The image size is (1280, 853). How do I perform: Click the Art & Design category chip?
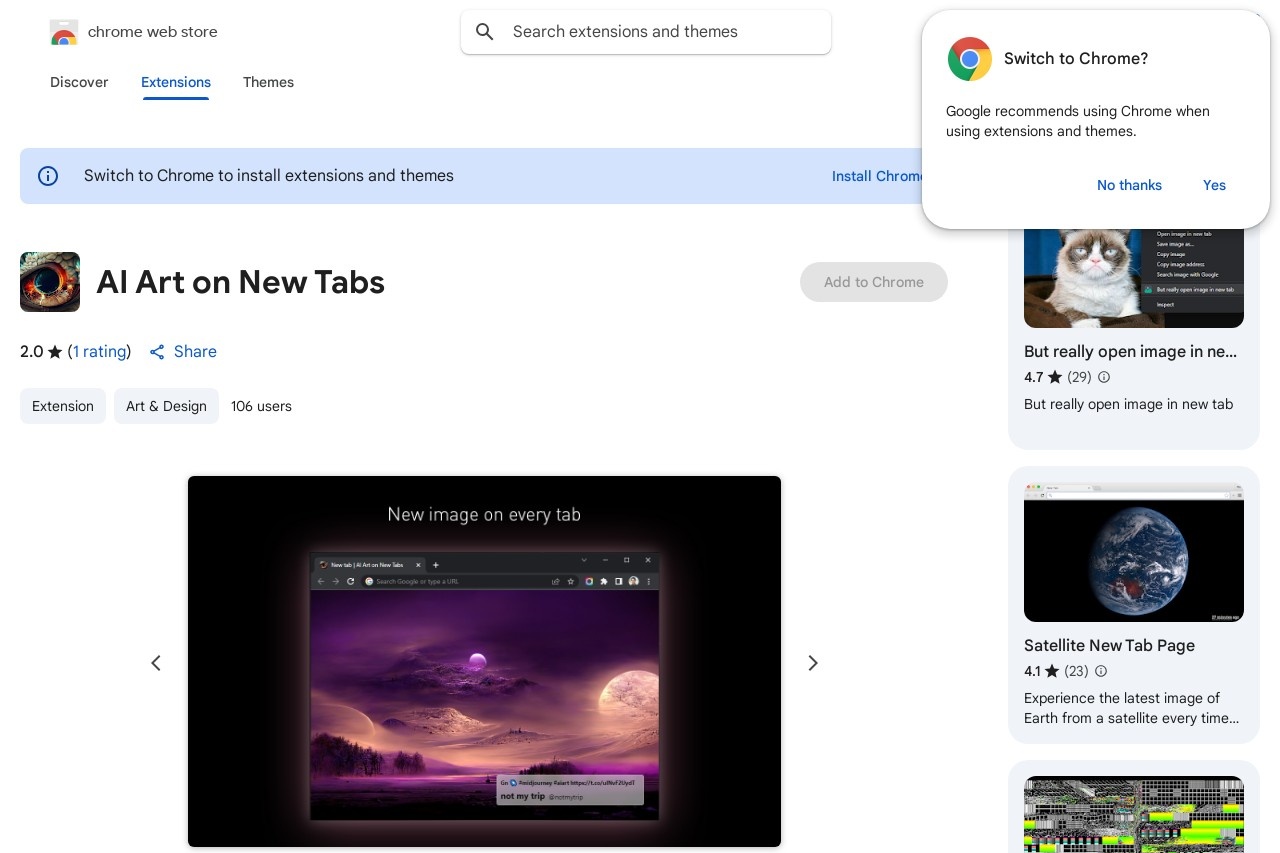(x=166, y=406)
